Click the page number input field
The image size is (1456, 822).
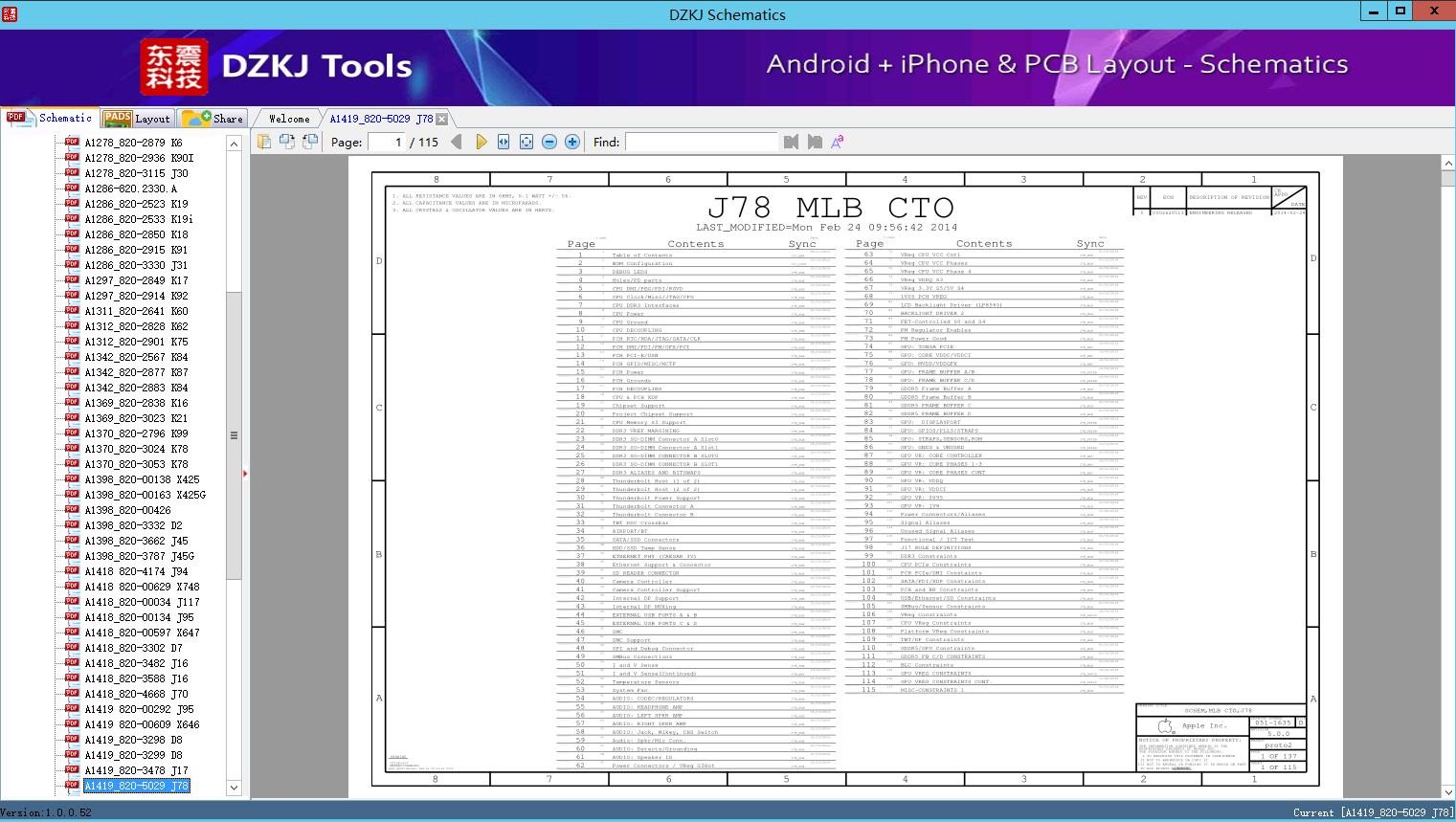click(386, 142)
